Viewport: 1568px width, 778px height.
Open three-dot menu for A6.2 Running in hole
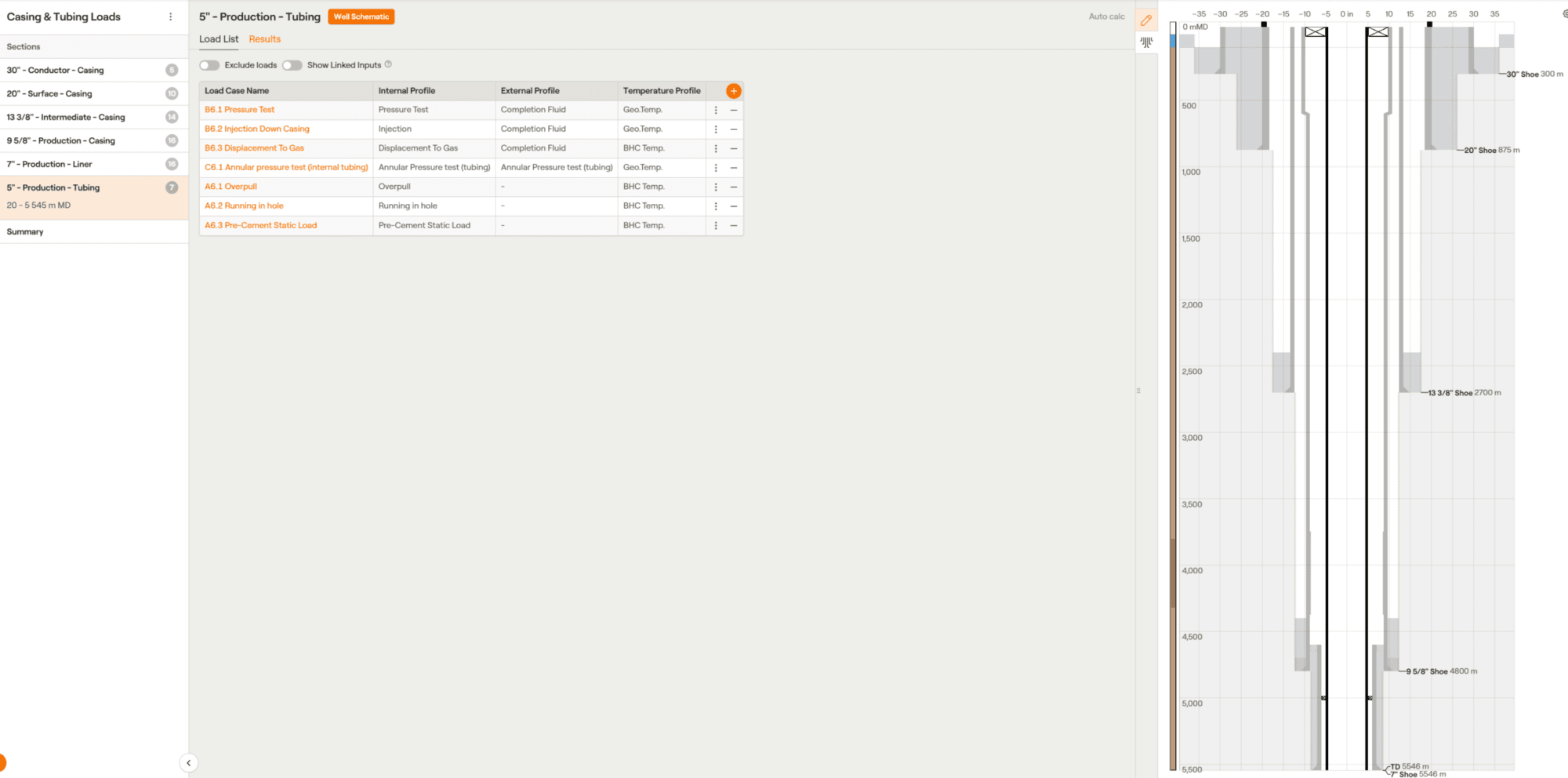click(x=716, y=206)
